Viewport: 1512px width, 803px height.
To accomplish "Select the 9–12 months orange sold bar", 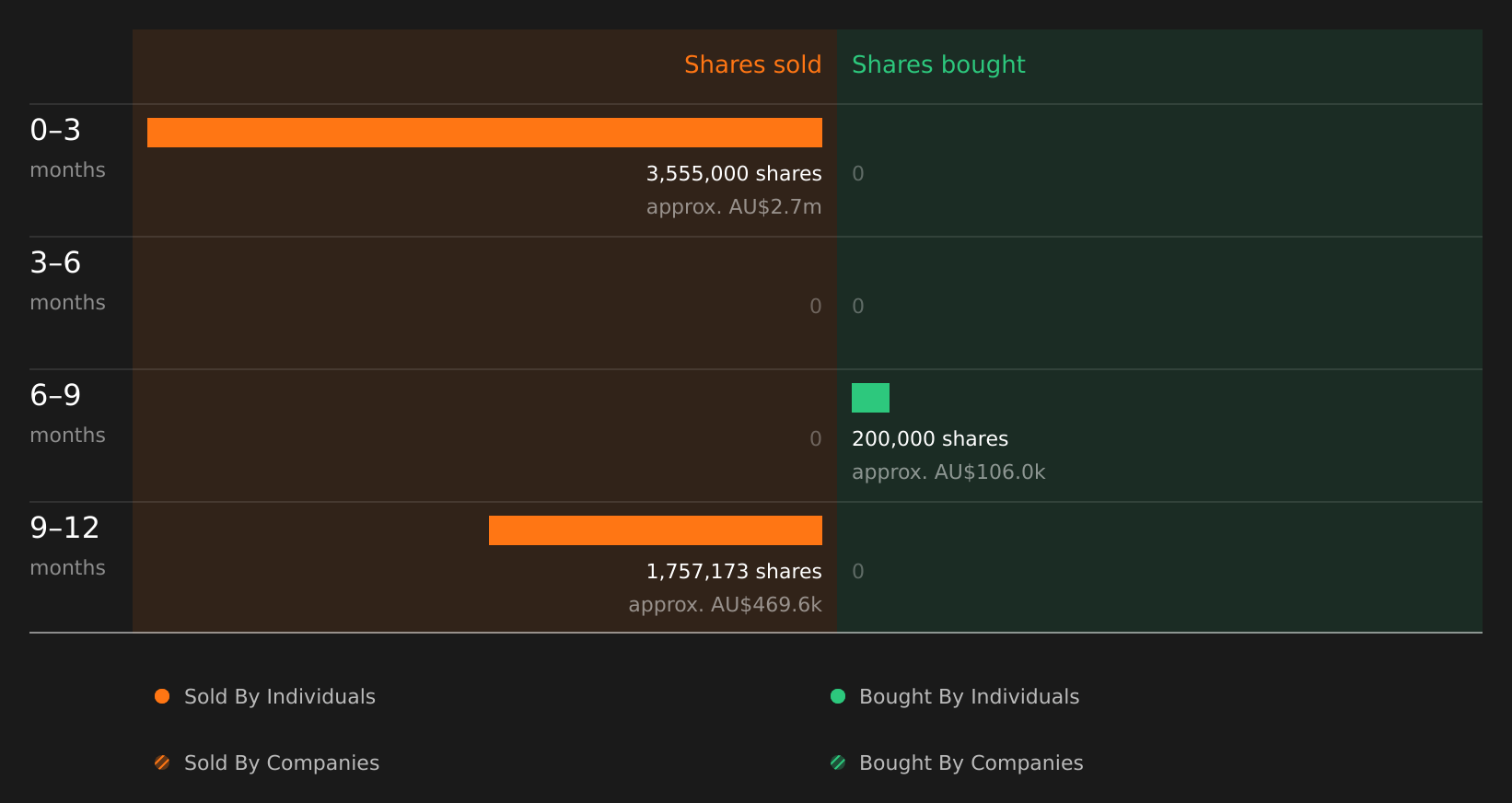I will click(656, 530).
